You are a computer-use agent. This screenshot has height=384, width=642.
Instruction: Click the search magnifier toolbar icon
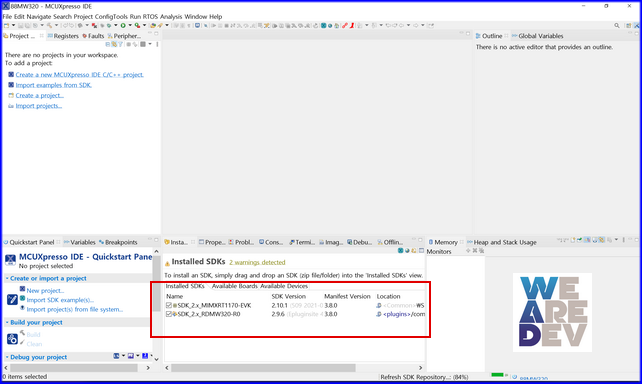[x=617, y=25]
